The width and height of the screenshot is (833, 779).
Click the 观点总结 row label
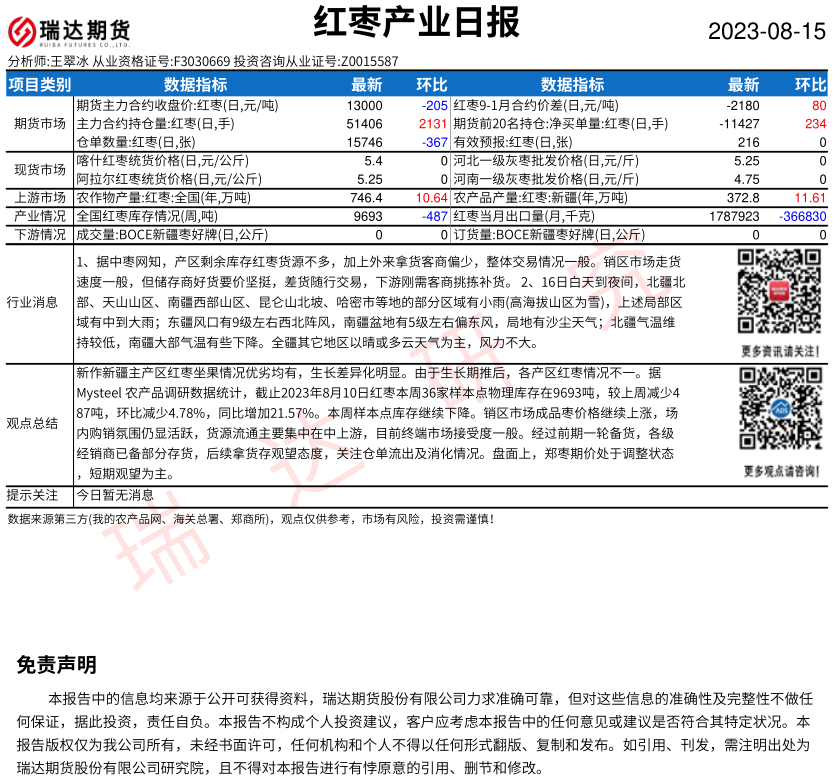[x=32, y=422]
